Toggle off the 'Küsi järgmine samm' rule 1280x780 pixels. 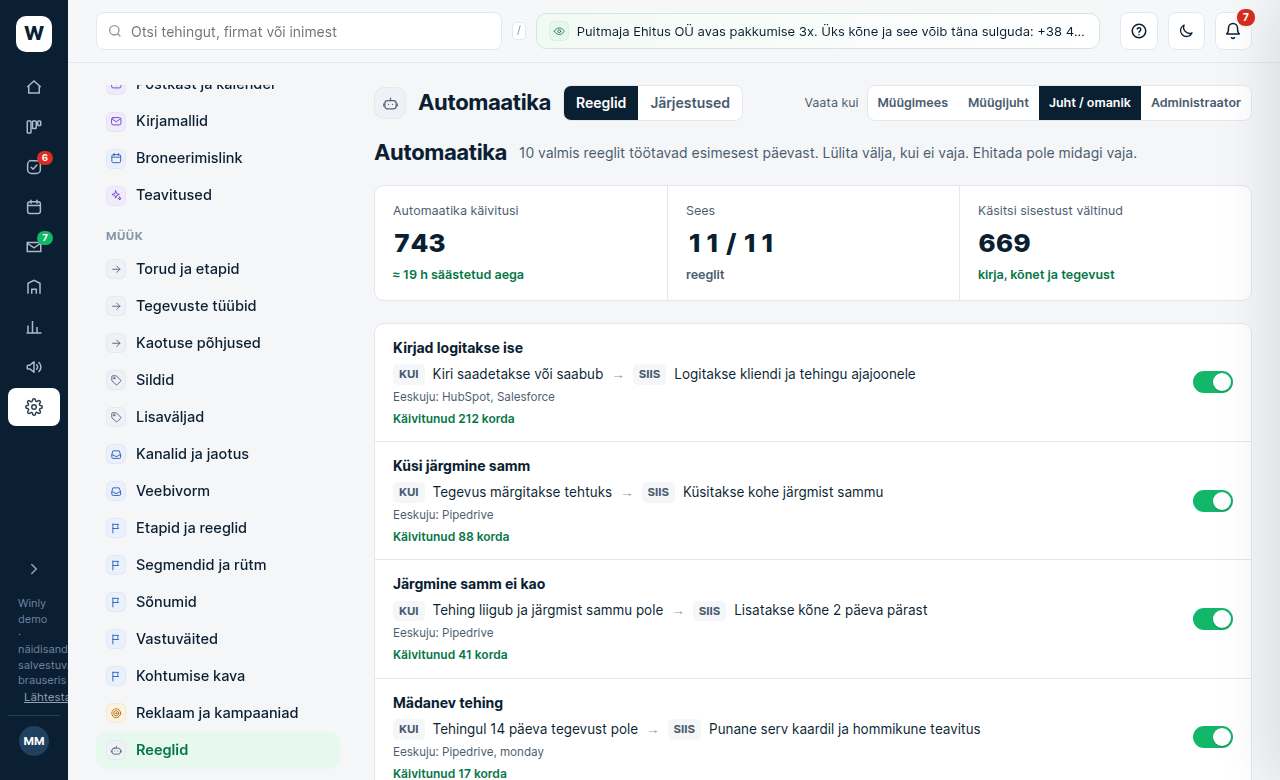pyautogui.click(x=1213, y=501)
